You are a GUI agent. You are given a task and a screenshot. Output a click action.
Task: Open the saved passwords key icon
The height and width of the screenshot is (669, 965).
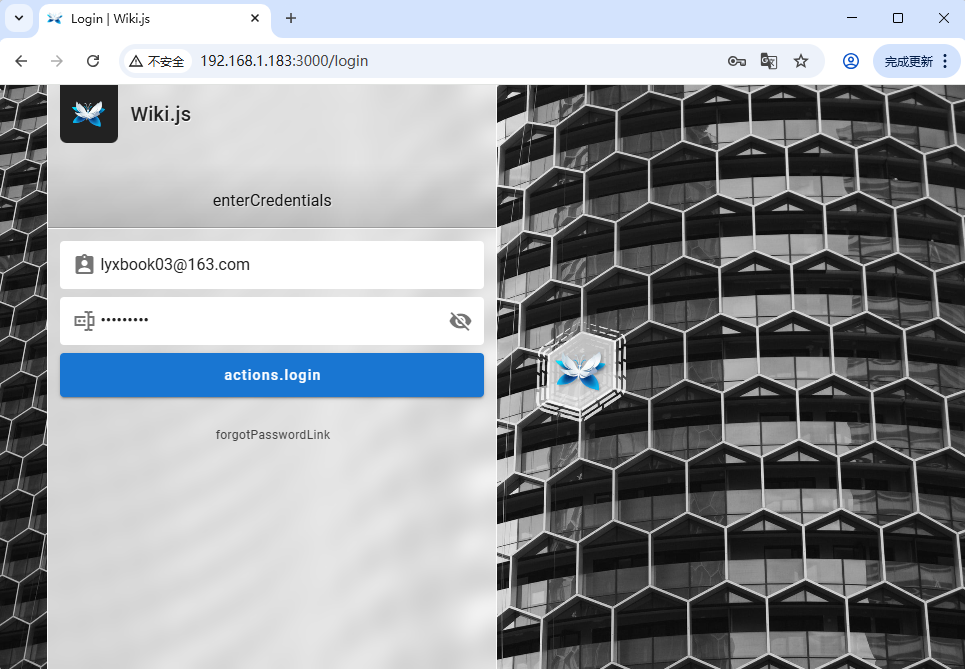[x=737, y=61]
